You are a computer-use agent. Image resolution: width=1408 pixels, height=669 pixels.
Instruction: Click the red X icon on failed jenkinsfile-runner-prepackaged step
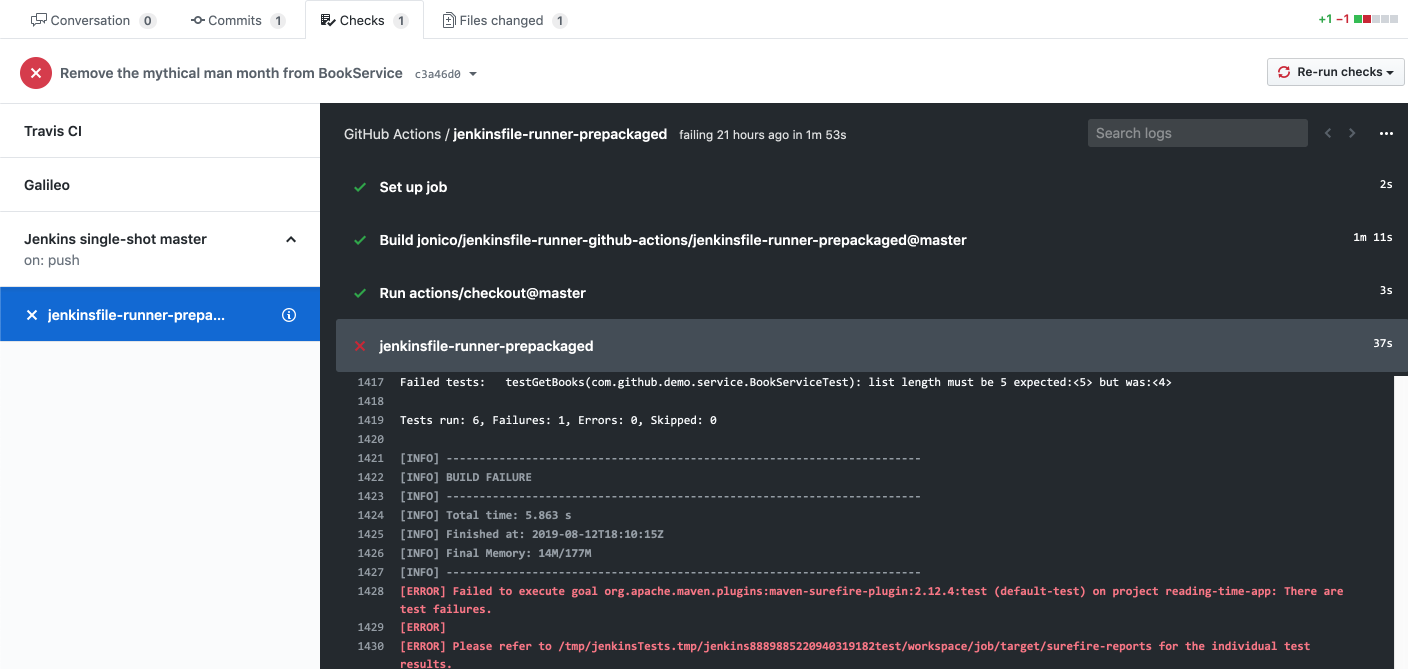click(360, 346)
